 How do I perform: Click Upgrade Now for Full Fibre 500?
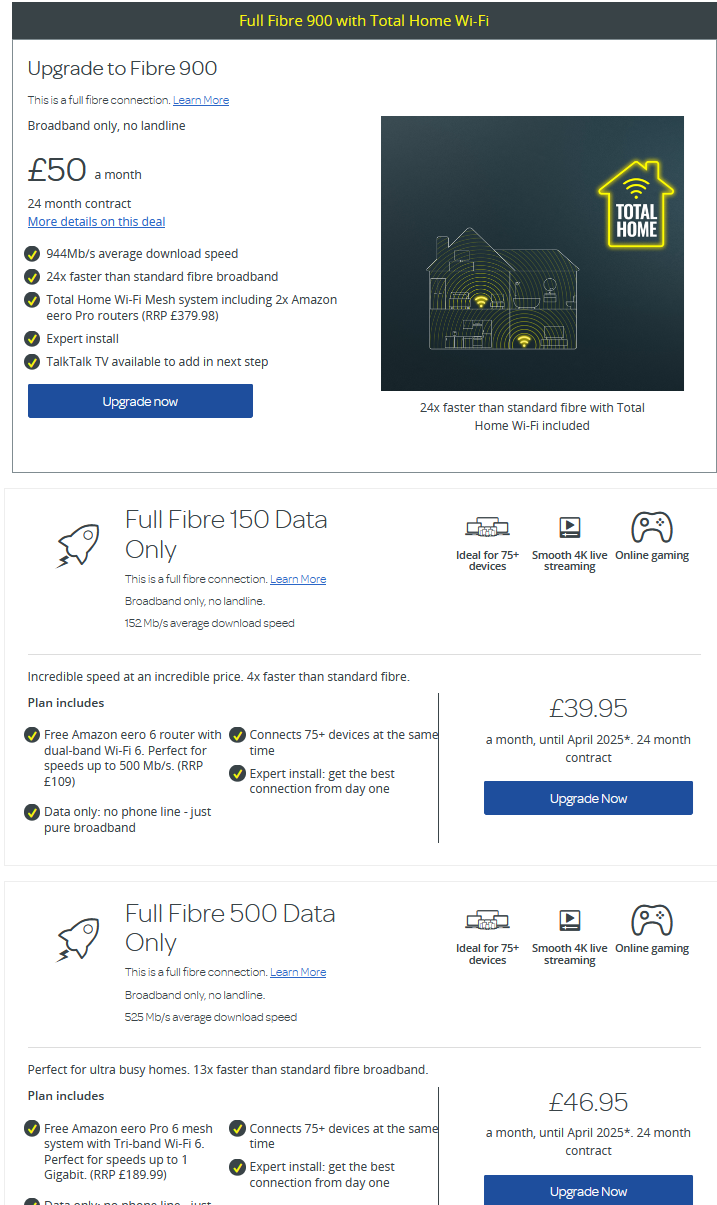[588, 1191]
